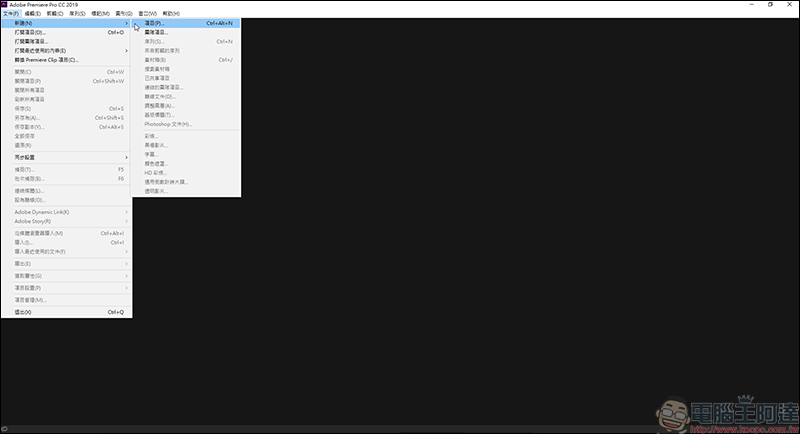Choose 來自剪輯的序列 Sequence From Clip
Viewport: 800px width, 434px height.
tap(186, 50)
